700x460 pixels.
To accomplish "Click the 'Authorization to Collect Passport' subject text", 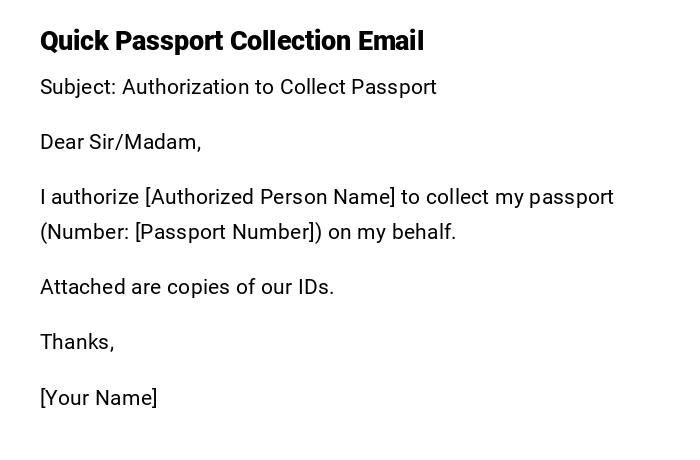I will [x=279, y=87].
